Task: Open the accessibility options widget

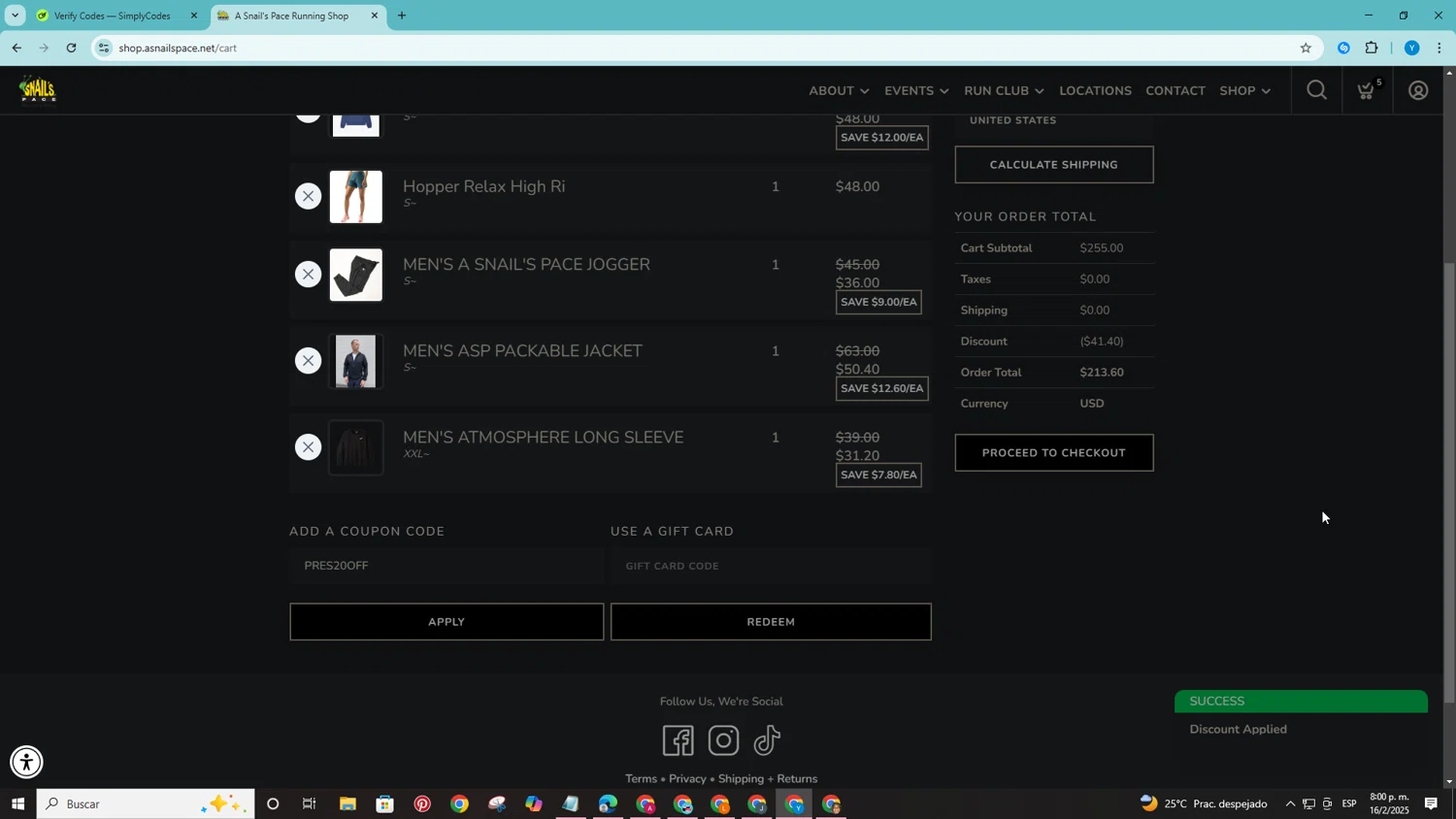Action: [26, 763]
